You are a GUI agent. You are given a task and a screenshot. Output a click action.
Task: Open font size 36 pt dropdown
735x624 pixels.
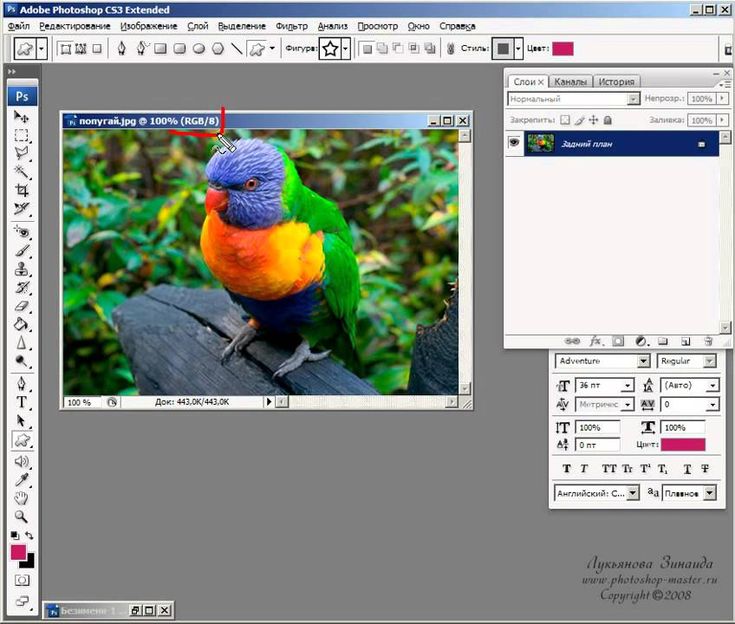coord(628,385)
